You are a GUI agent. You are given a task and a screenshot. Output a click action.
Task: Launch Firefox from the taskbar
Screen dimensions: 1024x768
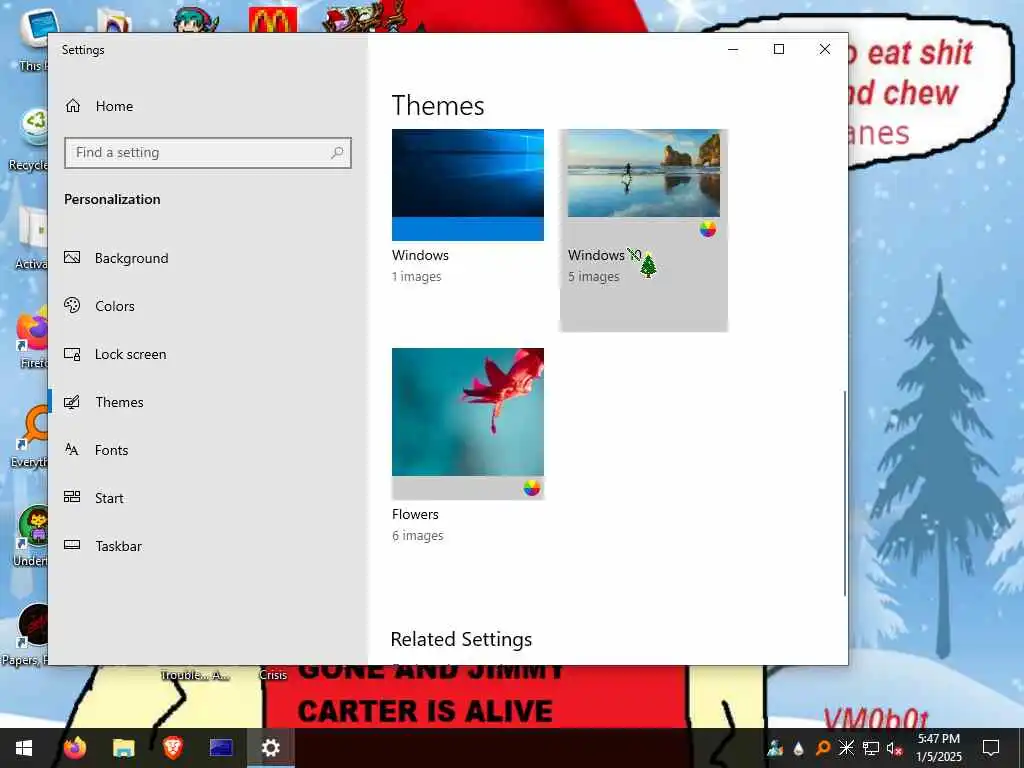(74, 748)
